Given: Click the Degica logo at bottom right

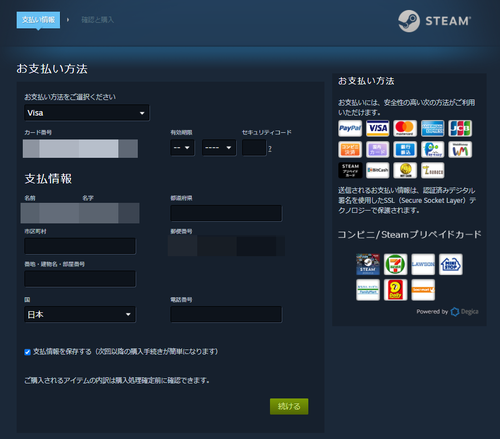Looking at the screenshot, I should [x=465, y=312].
